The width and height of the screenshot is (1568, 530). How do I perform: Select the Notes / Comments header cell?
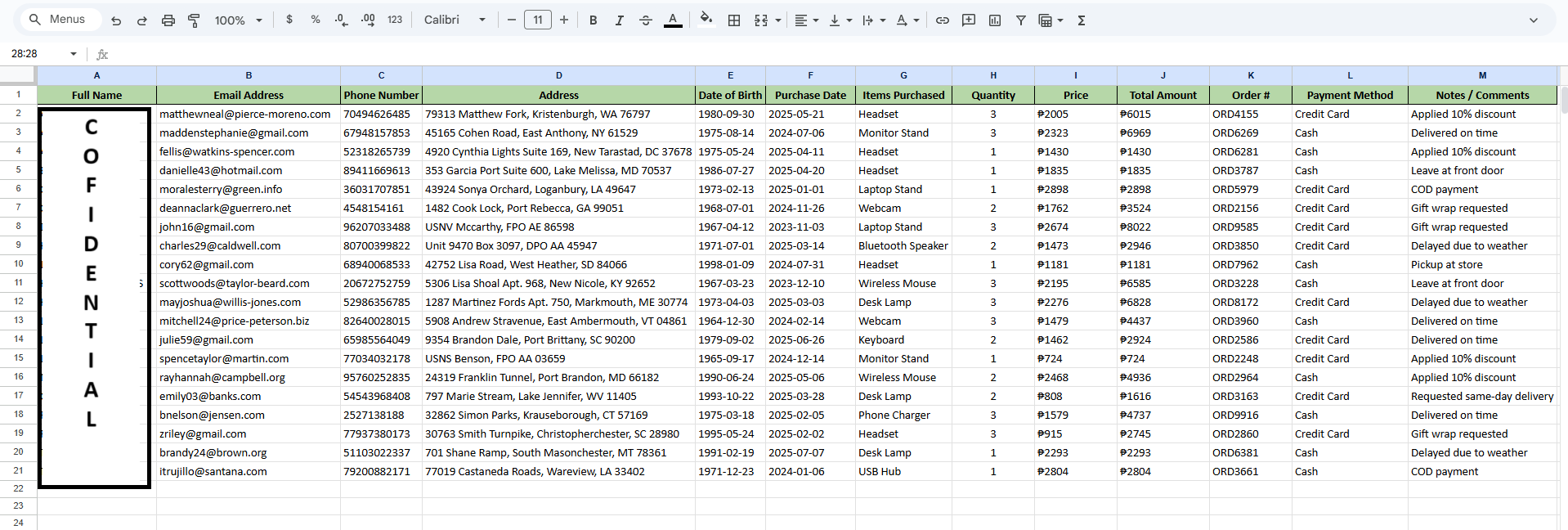pyautogui.click(x=1482, y=95)
